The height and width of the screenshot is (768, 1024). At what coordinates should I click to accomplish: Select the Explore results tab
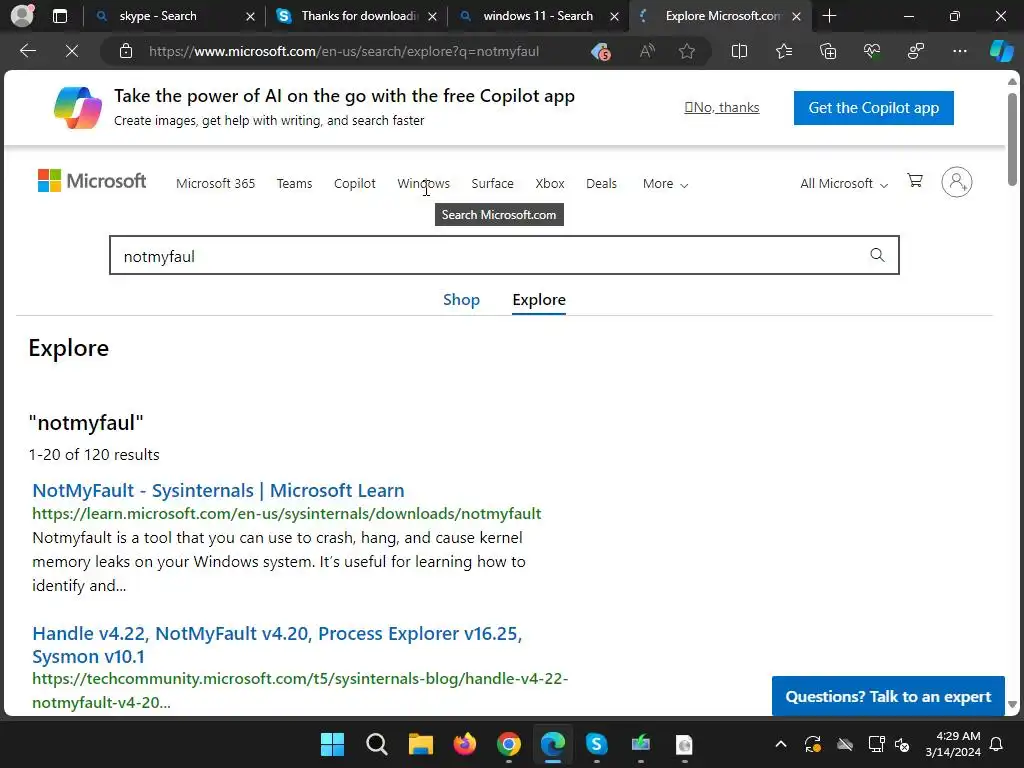coord(539,300)
